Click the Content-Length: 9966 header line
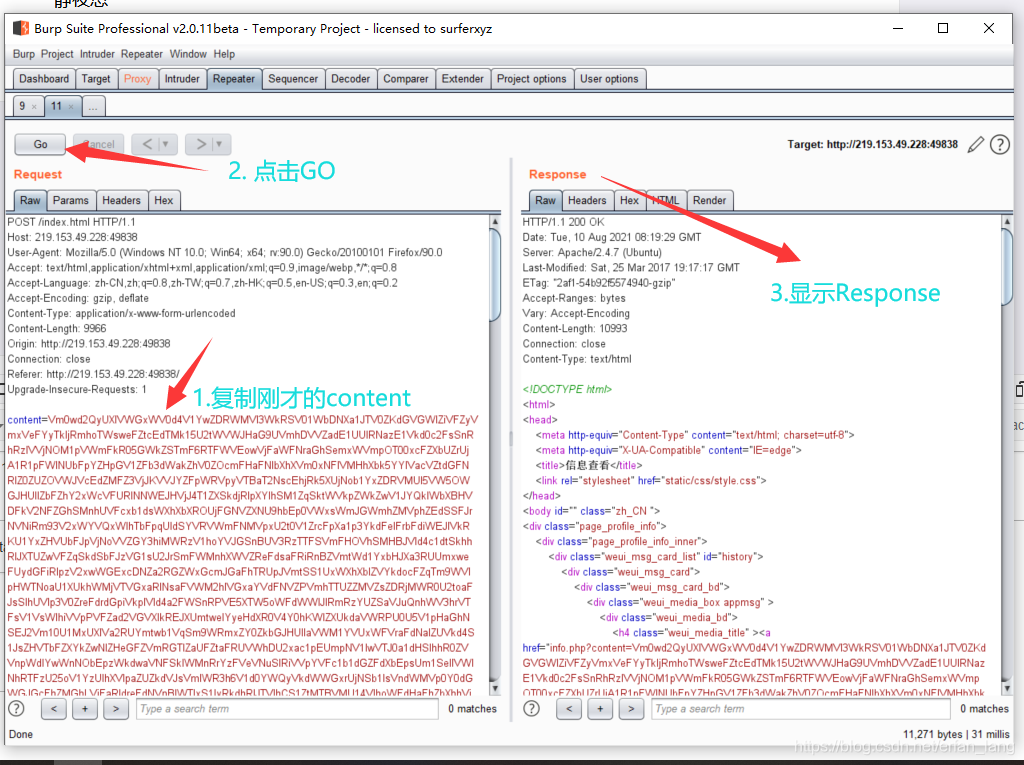Screen dimensions: 1024x765 click(x=56, y=329)
